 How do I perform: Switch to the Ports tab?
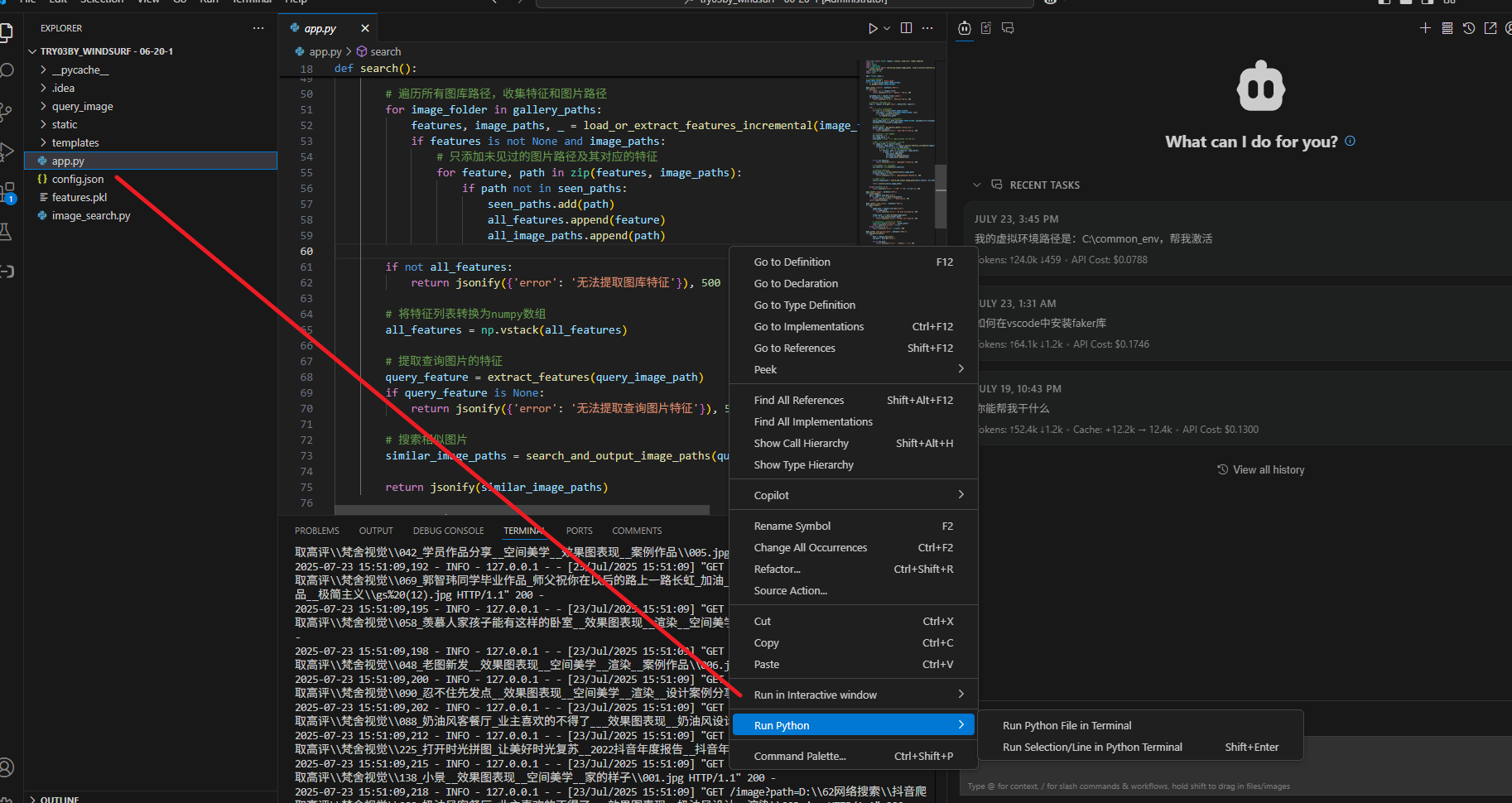click(579, 531)
